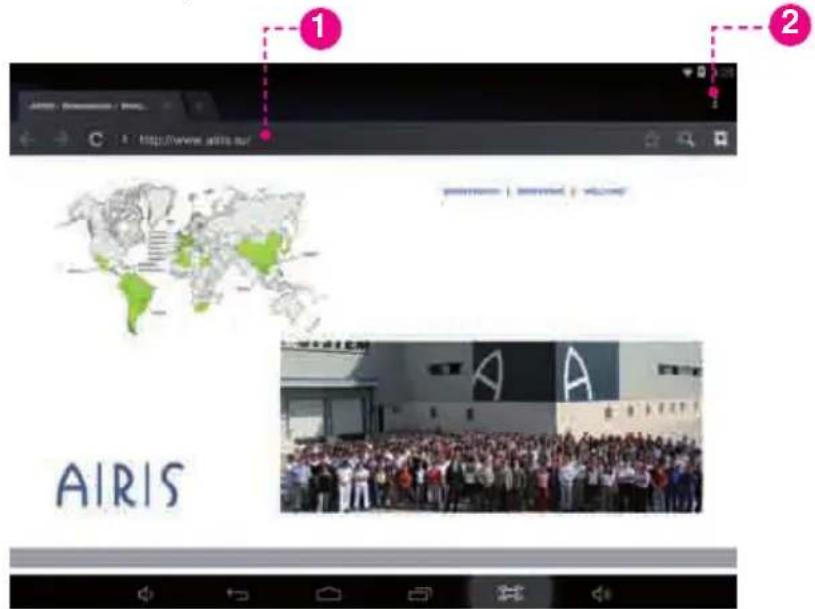The width and height of the screenshot is (815, 609).
Task: Open the middle language link on page
Action: [x=541, y=191]
